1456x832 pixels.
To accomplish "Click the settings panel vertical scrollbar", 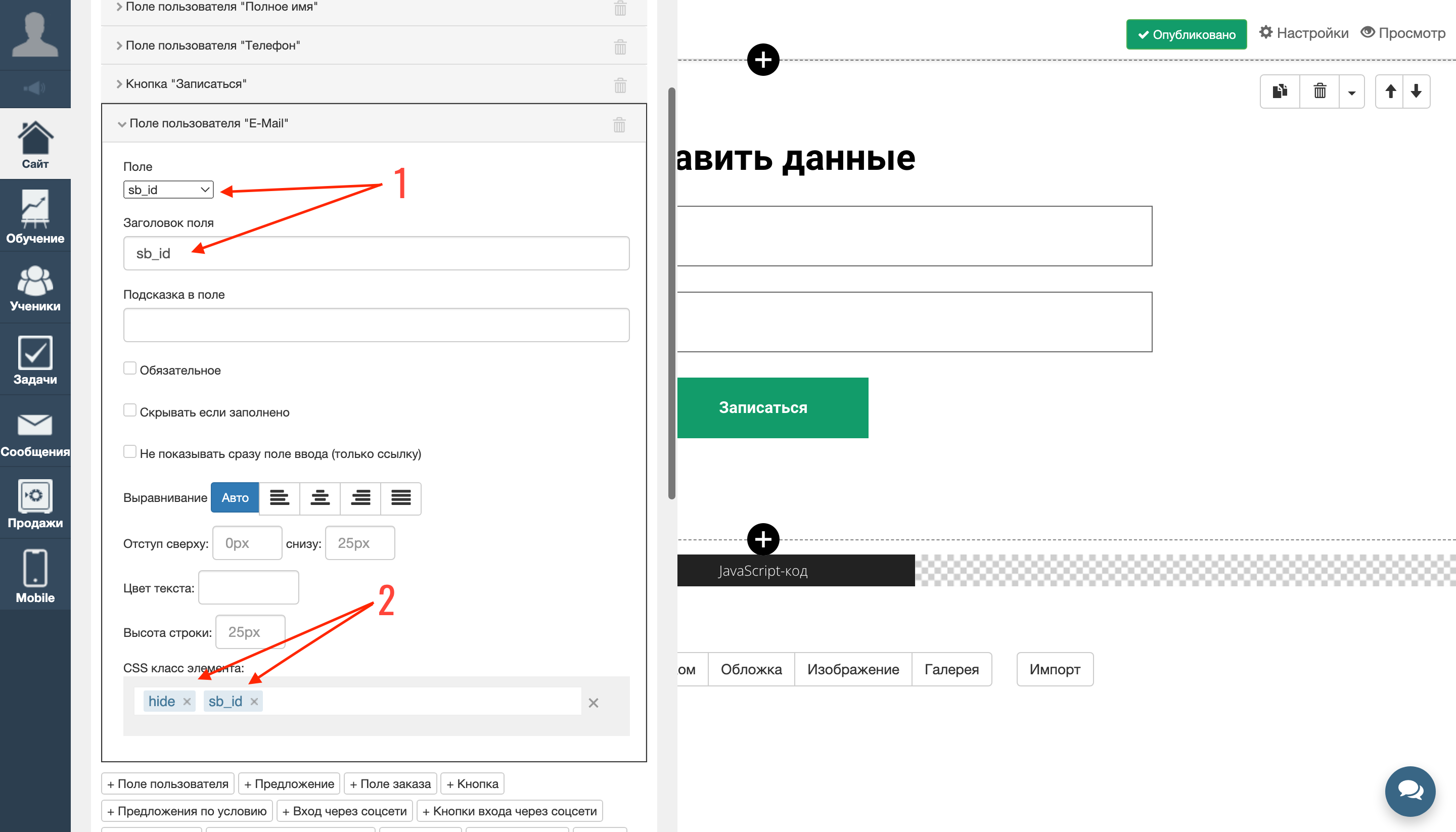I will click(672, 293).
